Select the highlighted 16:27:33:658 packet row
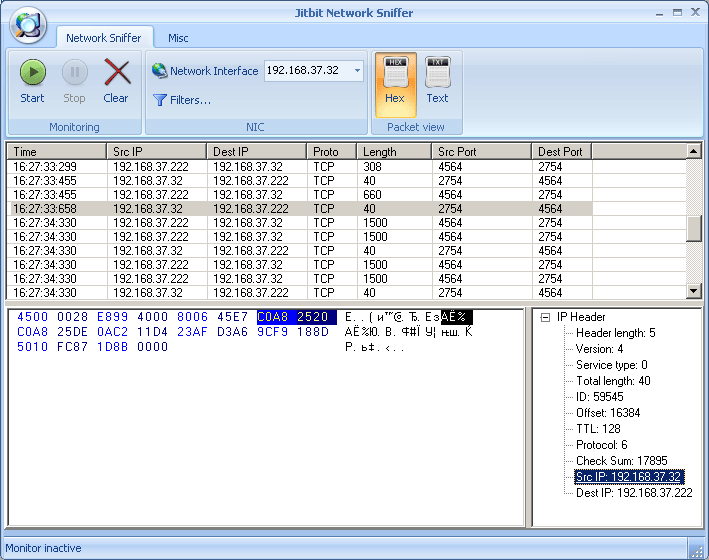The height and width of the screenshot is (560, 709). click(x=299, y=209)
